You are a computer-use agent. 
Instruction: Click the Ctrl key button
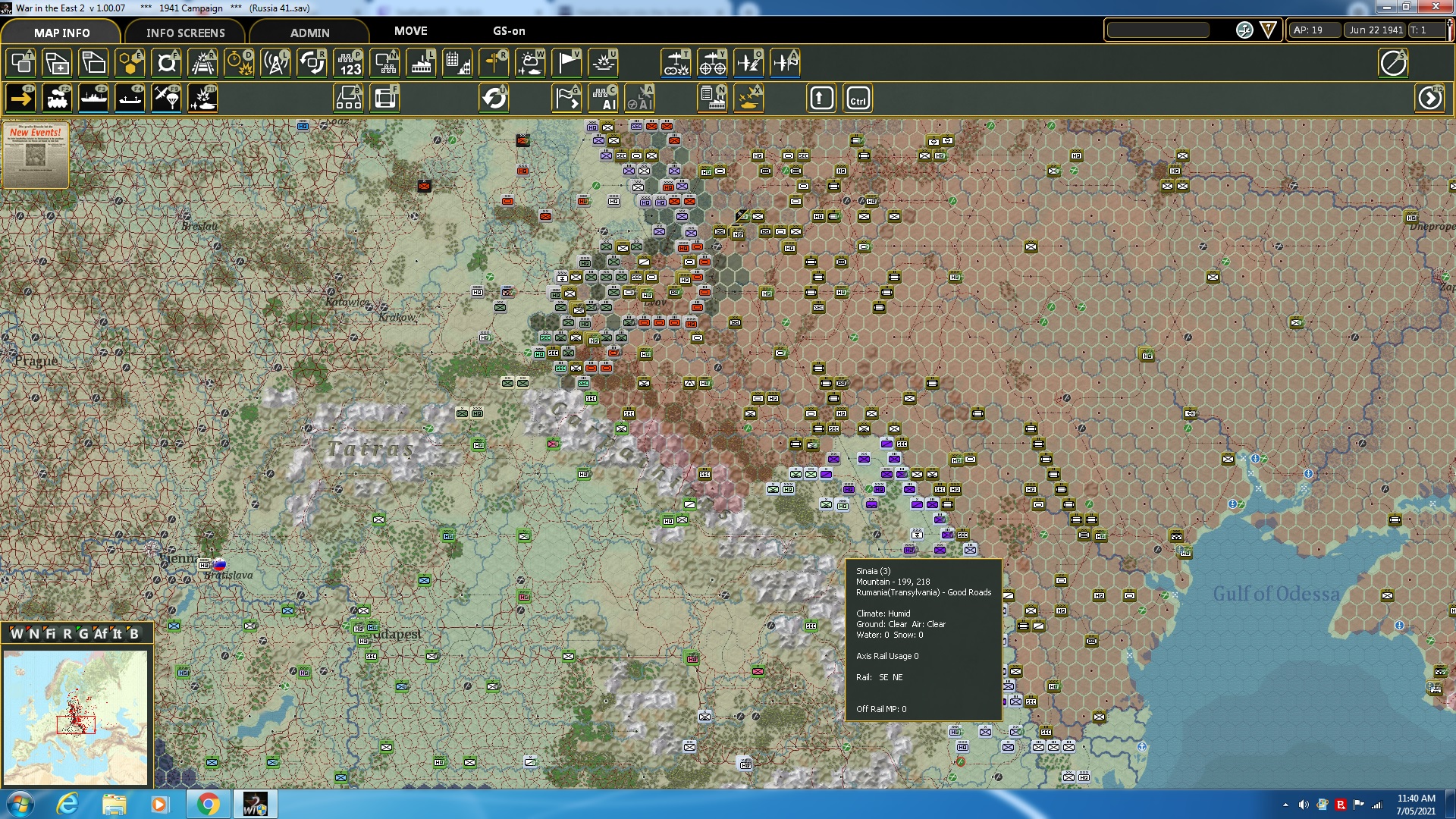(x=858, y=99)
